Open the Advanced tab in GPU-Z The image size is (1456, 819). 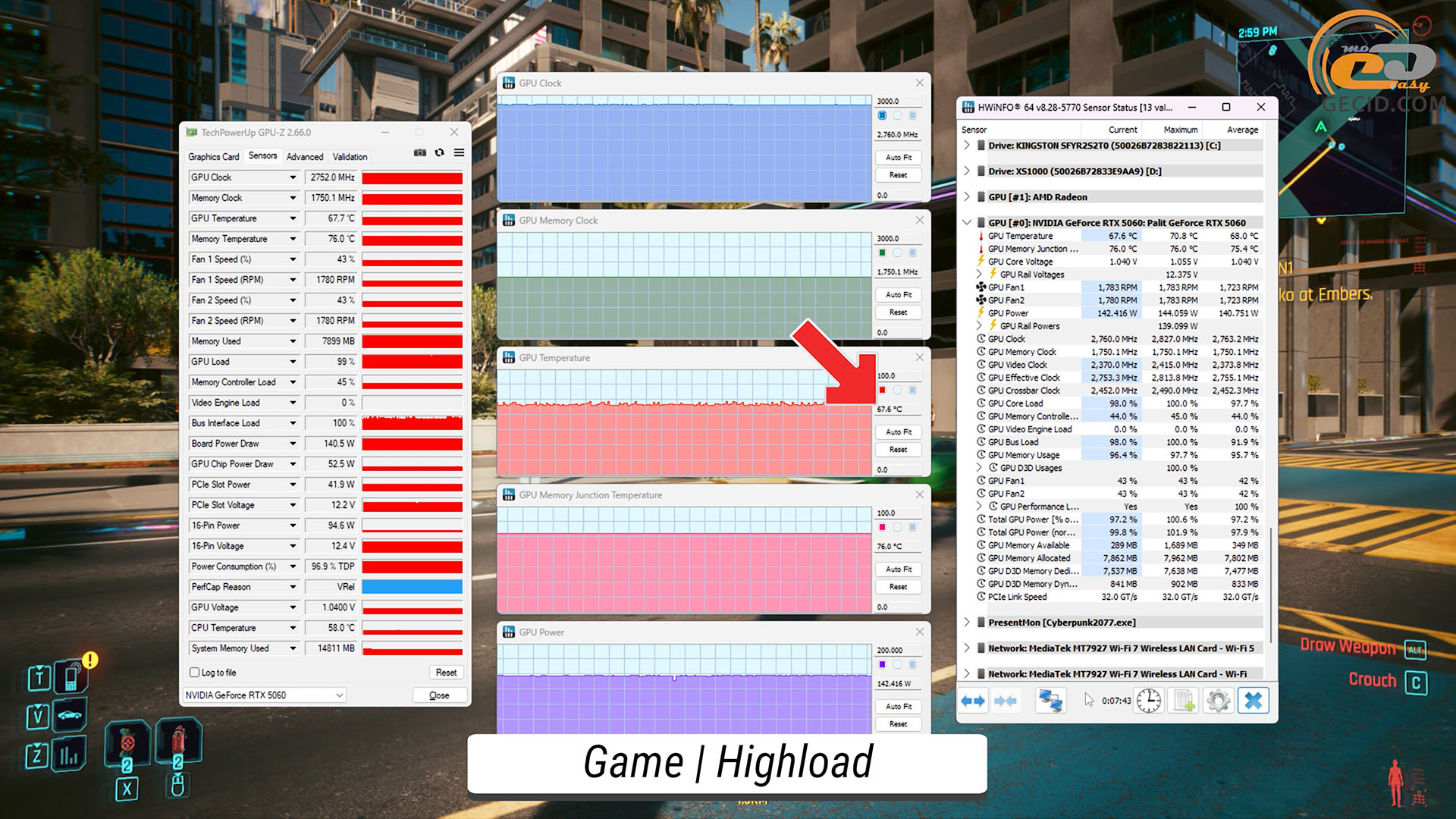(x=305, y=157)
